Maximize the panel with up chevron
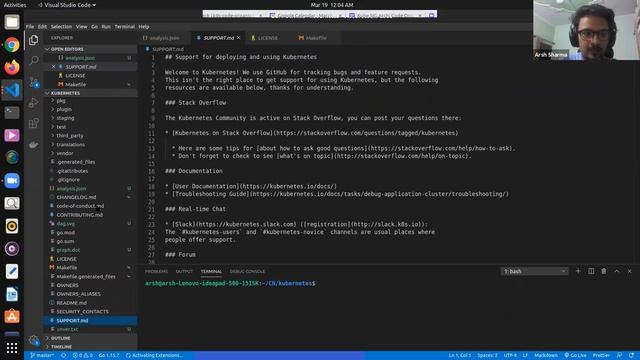The image size is (640, 360). [617, 271]
